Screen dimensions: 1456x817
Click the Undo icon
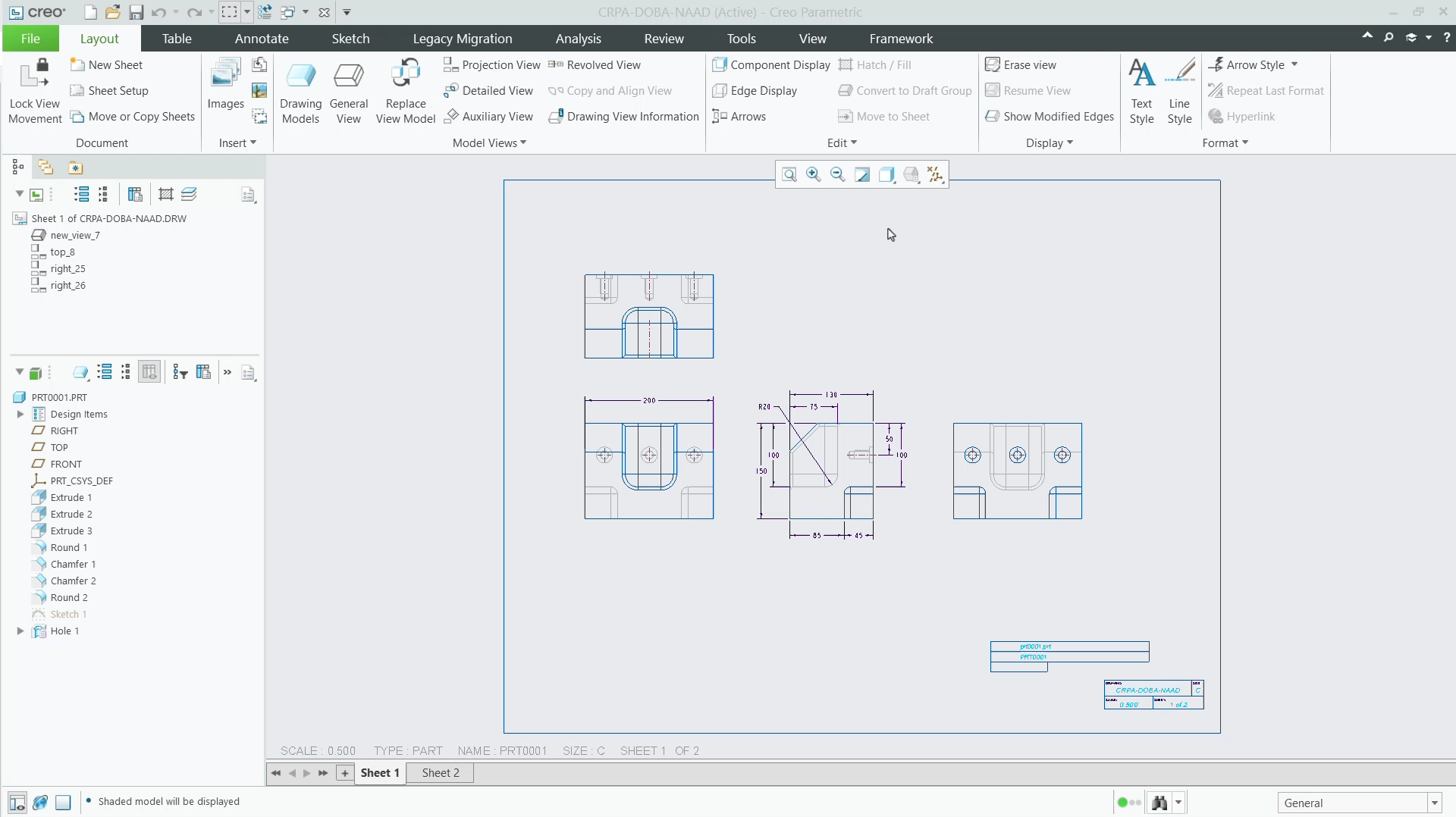tap(158, 12)
